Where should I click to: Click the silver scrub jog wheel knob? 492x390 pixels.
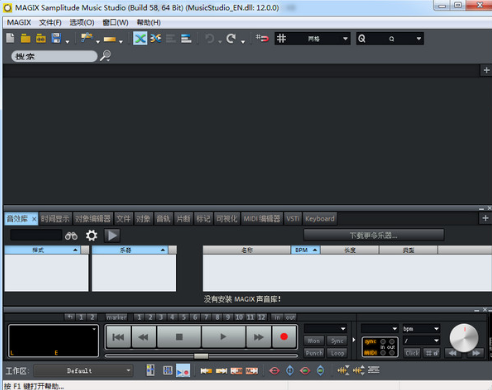(464, 338)
